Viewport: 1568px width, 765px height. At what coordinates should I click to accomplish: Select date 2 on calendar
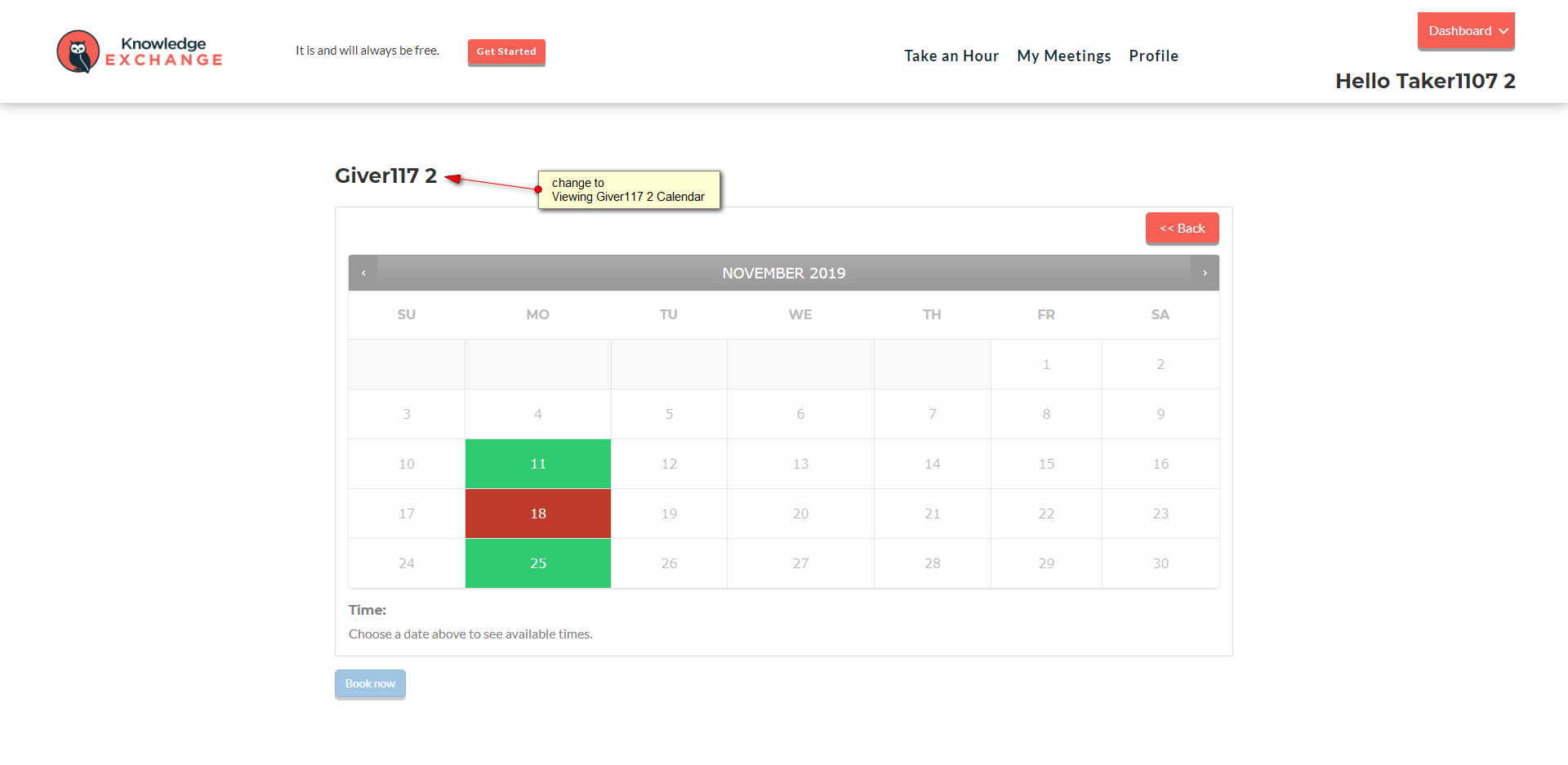point(1160,364)
